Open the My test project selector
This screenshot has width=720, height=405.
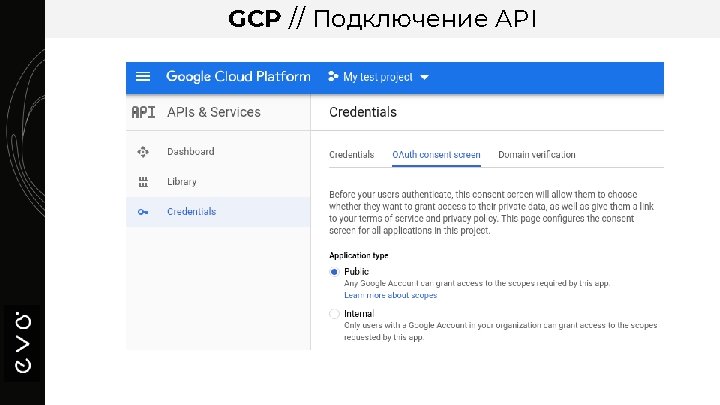pos(378,77)
